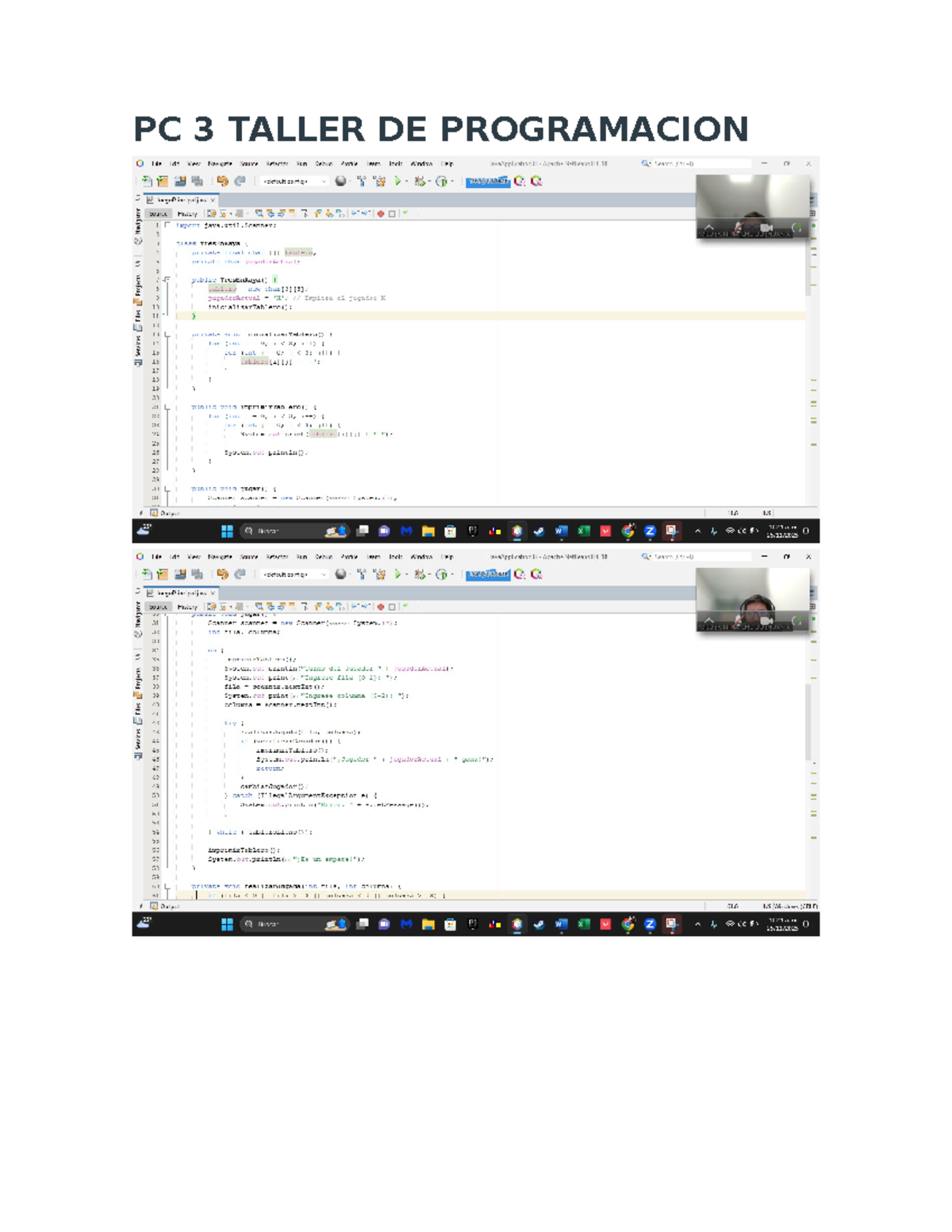Click Save All icon in upper screenshot toolbar

198,182
